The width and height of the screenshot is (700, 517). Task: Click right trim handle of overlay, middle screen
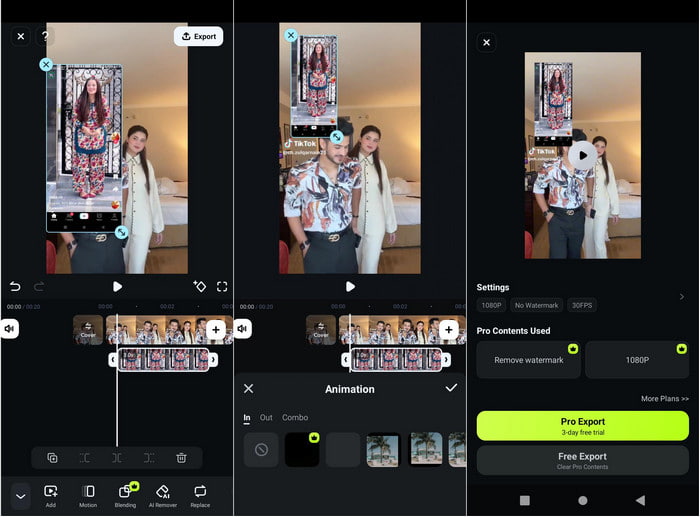(446, 359)
